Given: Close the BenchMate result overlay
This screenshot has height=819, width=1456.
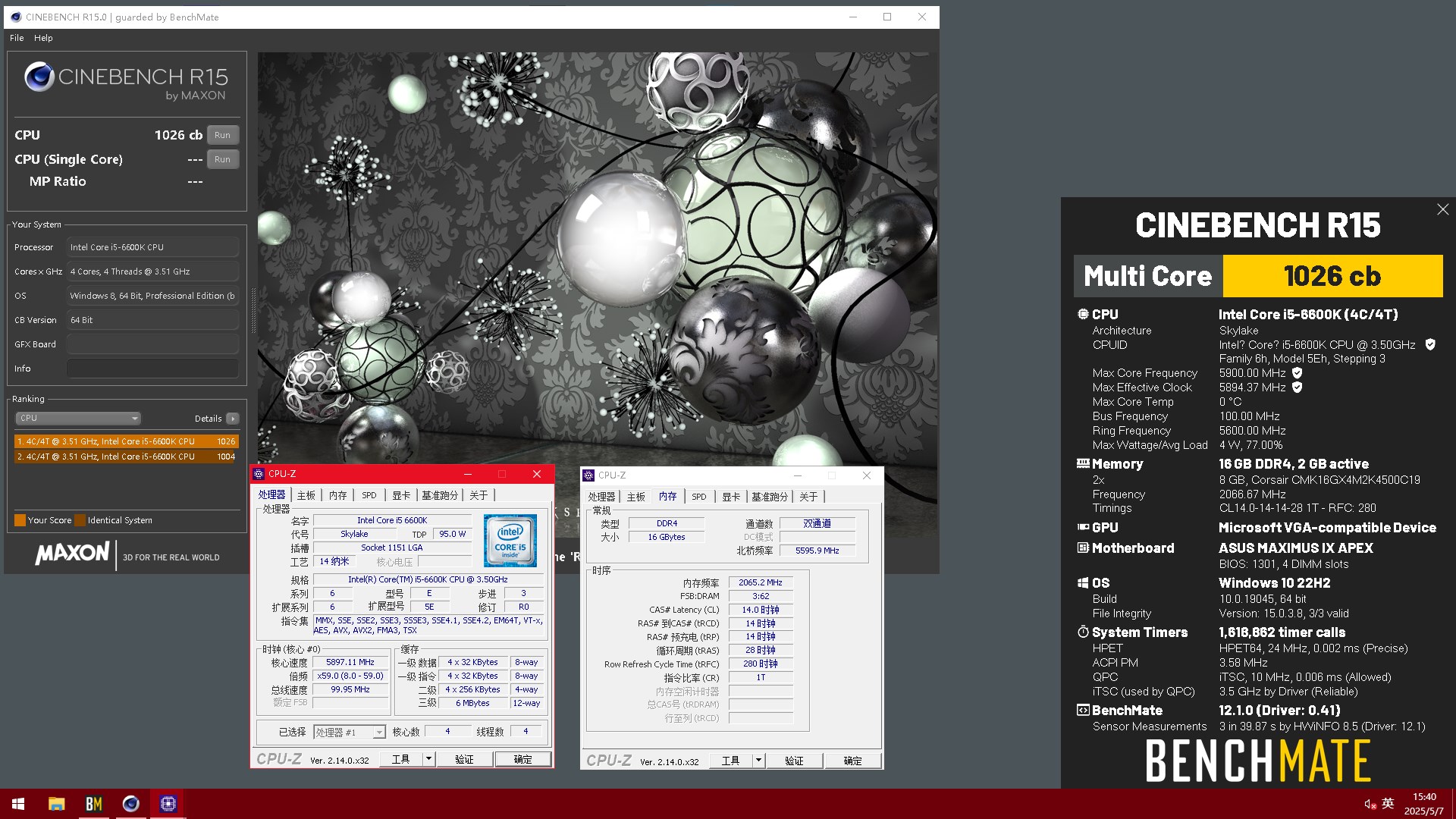Looking at the screenshot, I should pyautogui.click(x=1442, y=209).
